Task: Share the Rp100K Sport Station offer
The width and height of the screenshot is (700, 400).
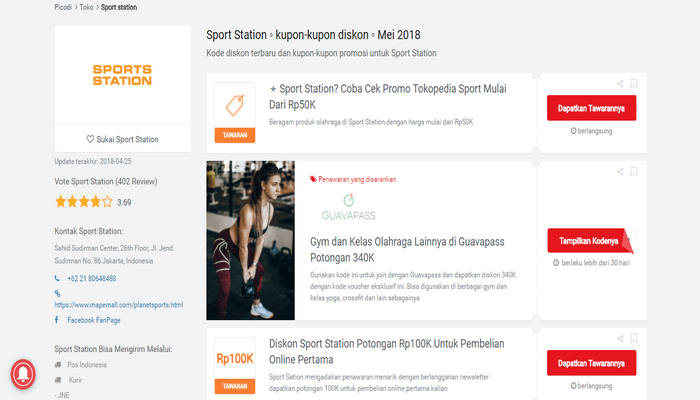Action: [620, 339]
